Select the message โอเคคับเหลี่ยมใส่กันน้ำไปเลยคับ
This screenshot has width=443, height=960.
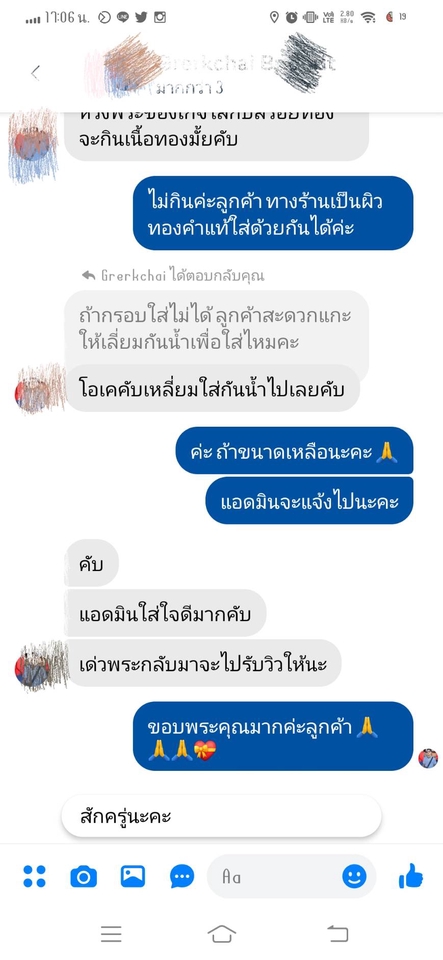(x=212, y=388)
